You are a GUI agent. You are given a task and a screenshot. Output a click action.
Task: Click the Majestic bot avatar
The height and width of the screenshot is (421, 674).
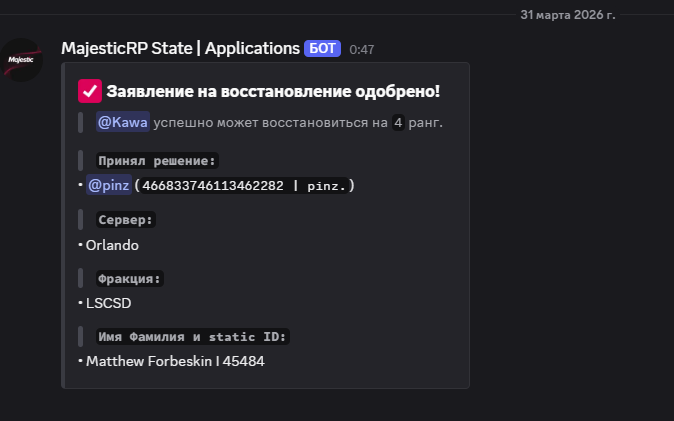point(21,60)
